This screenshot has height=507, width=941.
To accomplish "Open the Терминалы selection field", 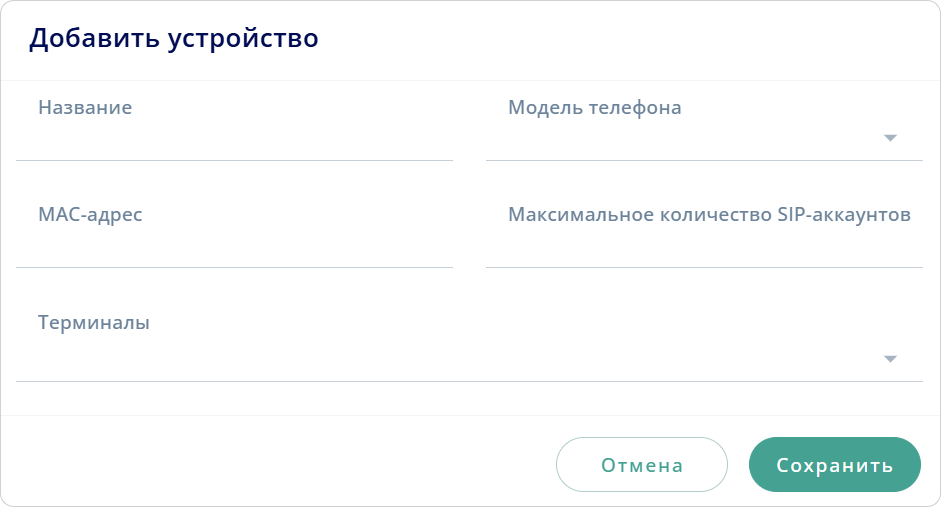I will [450, 358].
